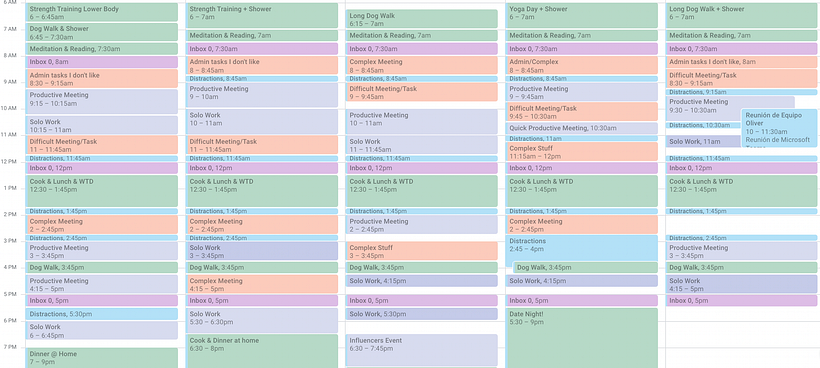Open Long Dog Walk + Shower event

741,16
